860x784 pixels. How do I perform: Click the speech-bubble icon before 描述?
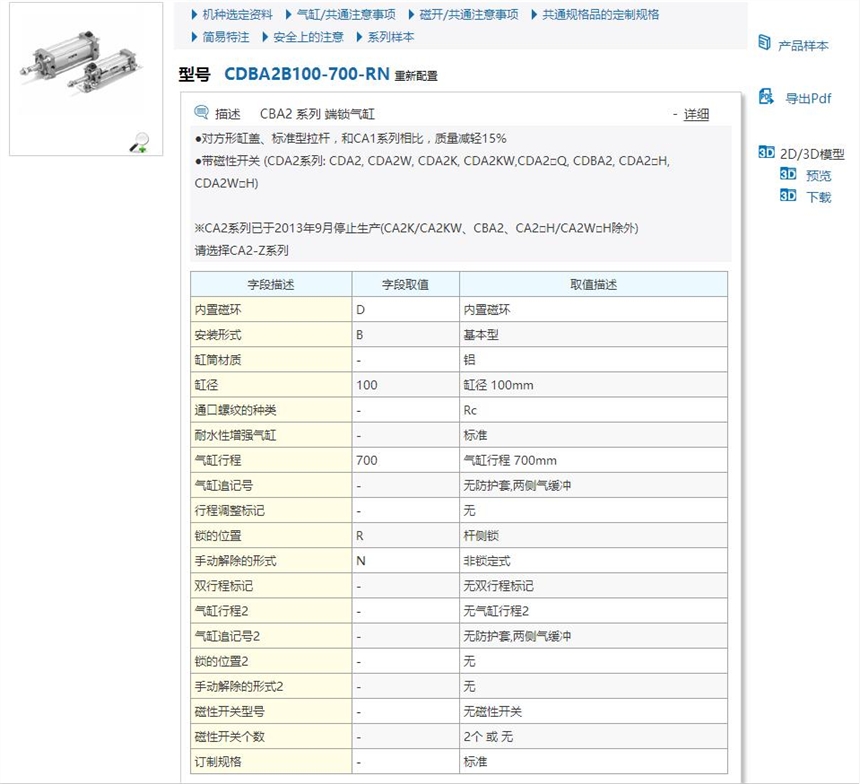[200, 112]
